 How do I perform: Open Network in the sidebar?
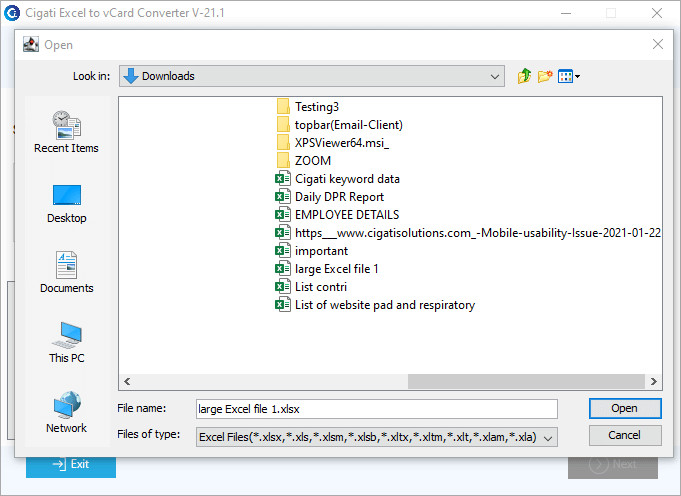(66, 412)
